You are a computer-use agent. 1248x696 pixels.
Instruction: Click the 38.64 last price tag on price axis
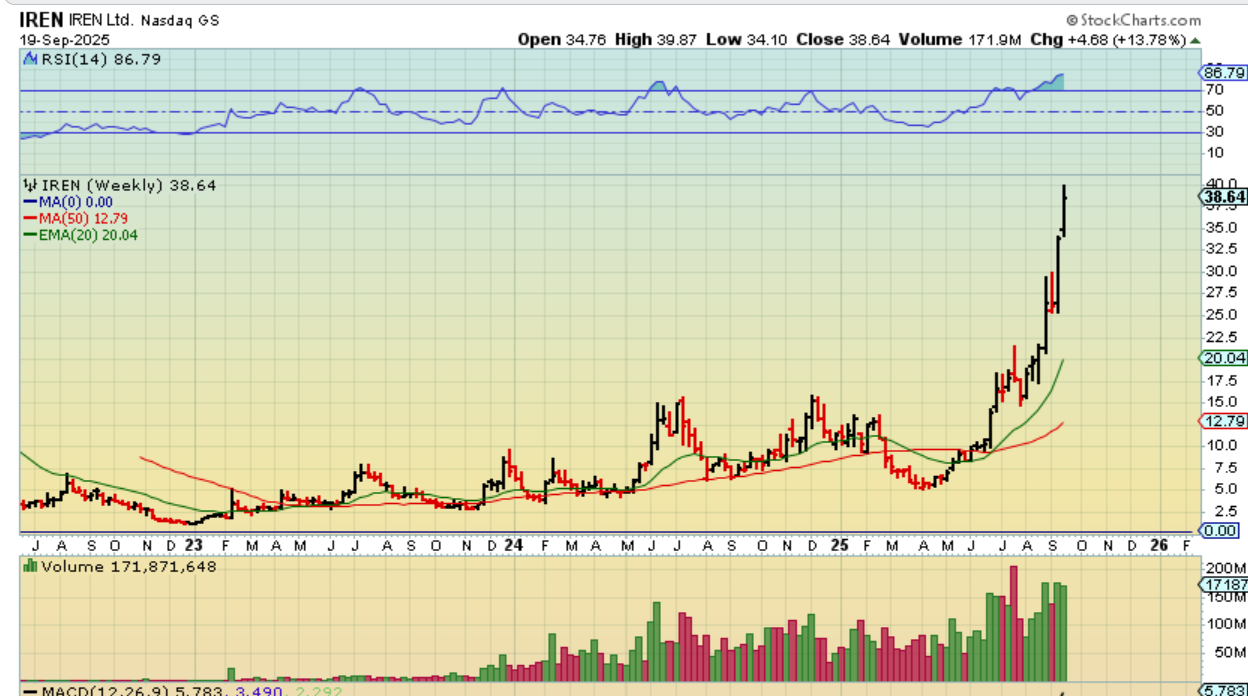[1222, 198]
